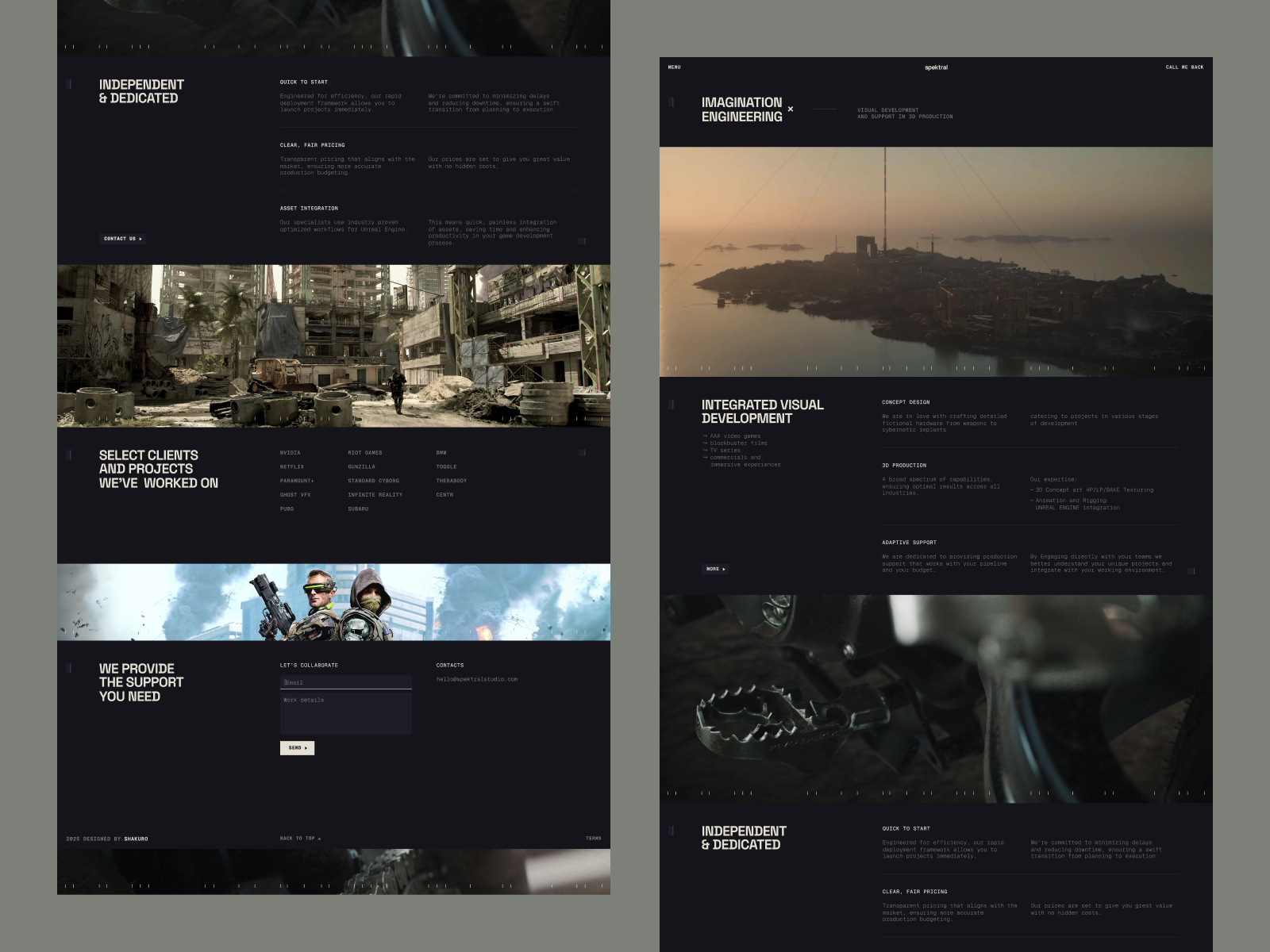Click the TOGGLE client name
The image size is (1270, 952).
pyautogui.click(x=446, y=467)
